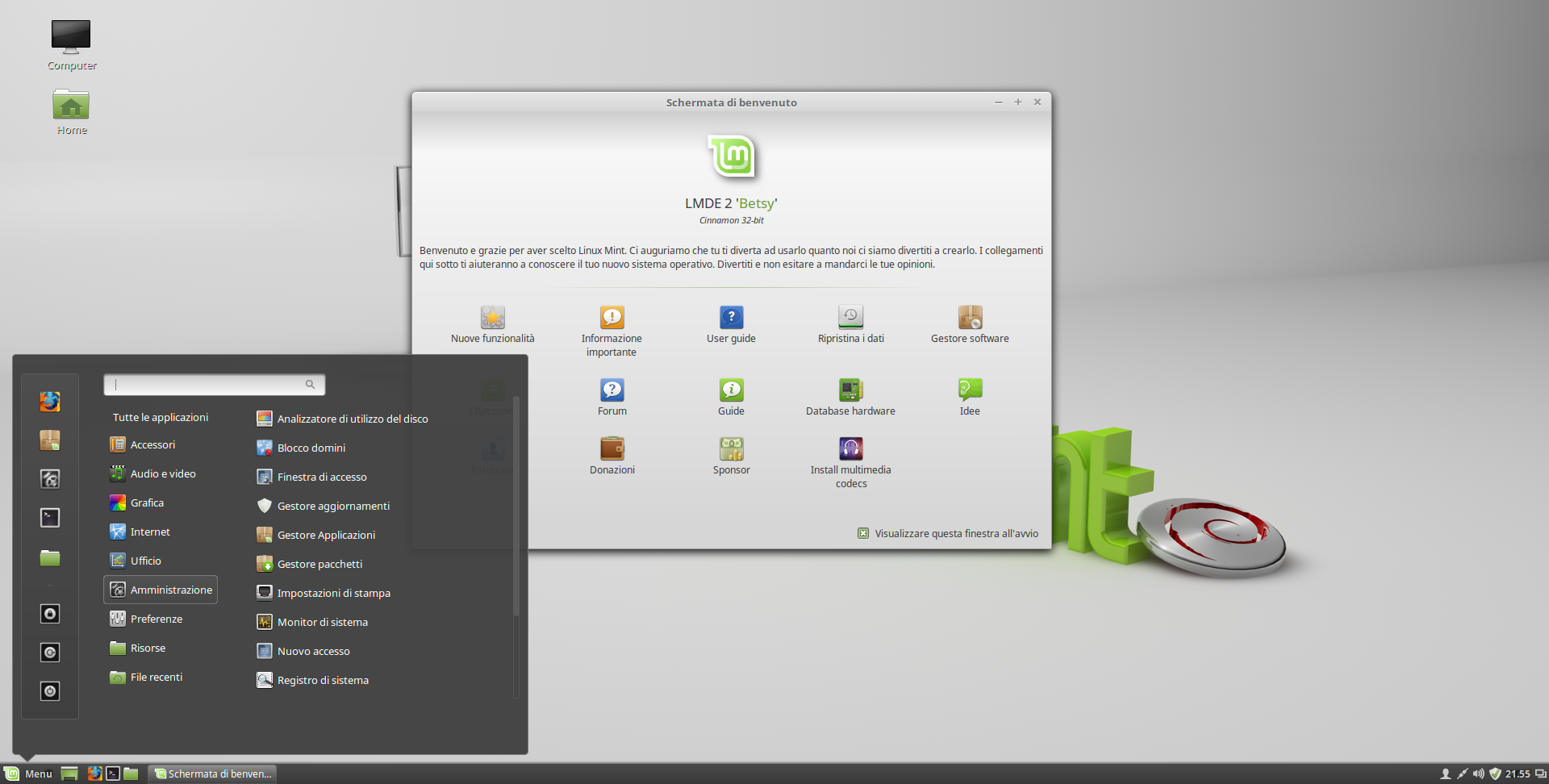Select Schermata di benvenuto taskbar button

[x=213, y=774]
